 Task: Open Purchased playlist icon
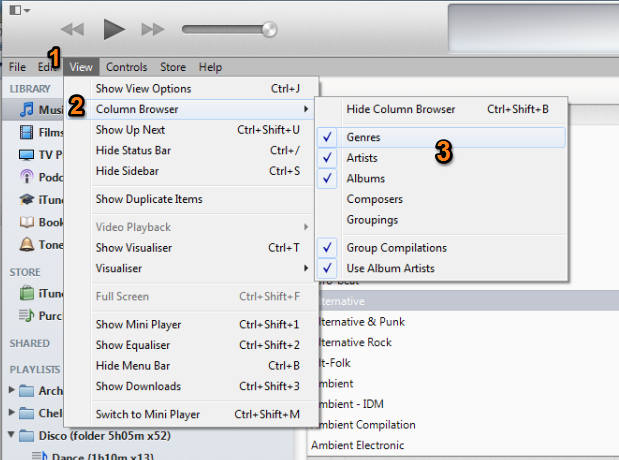26,315
